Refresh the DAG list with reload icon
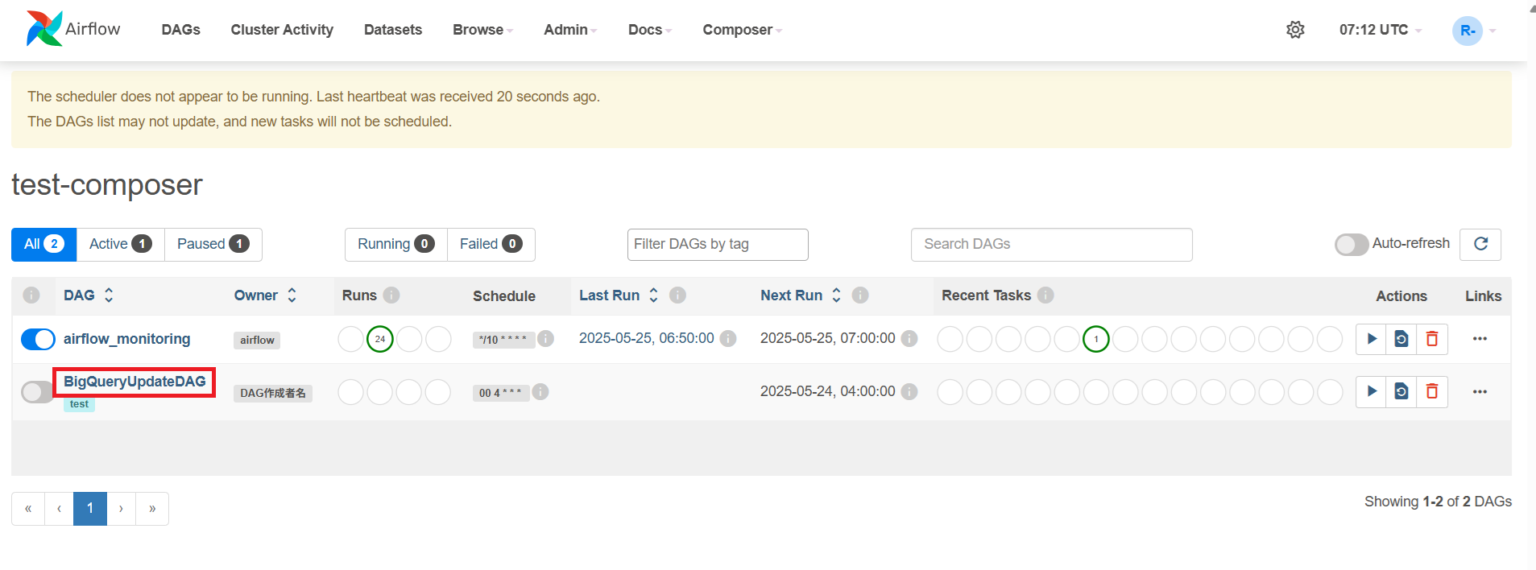 pyautogui.click(x=1480, y=244)
